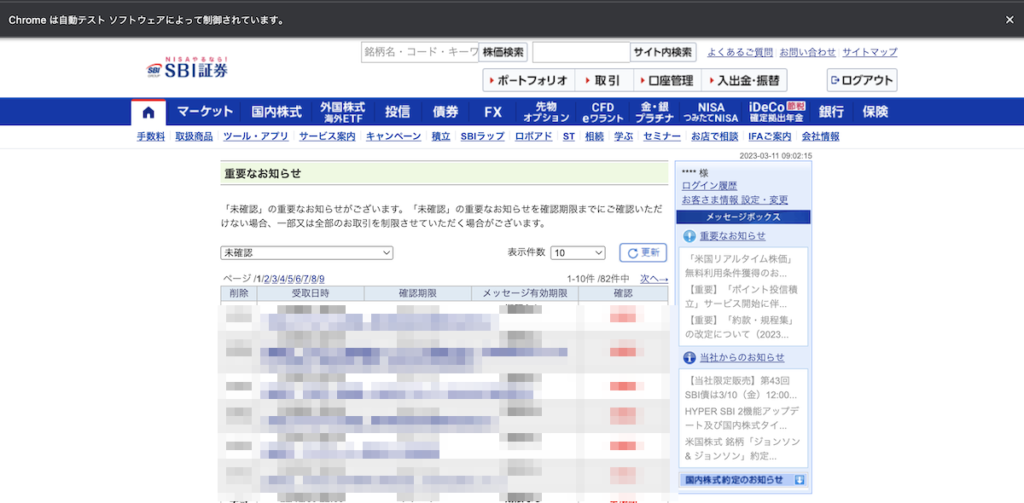
Task: Go to 次へ→ next page link
Action: [x=654, y=279]
